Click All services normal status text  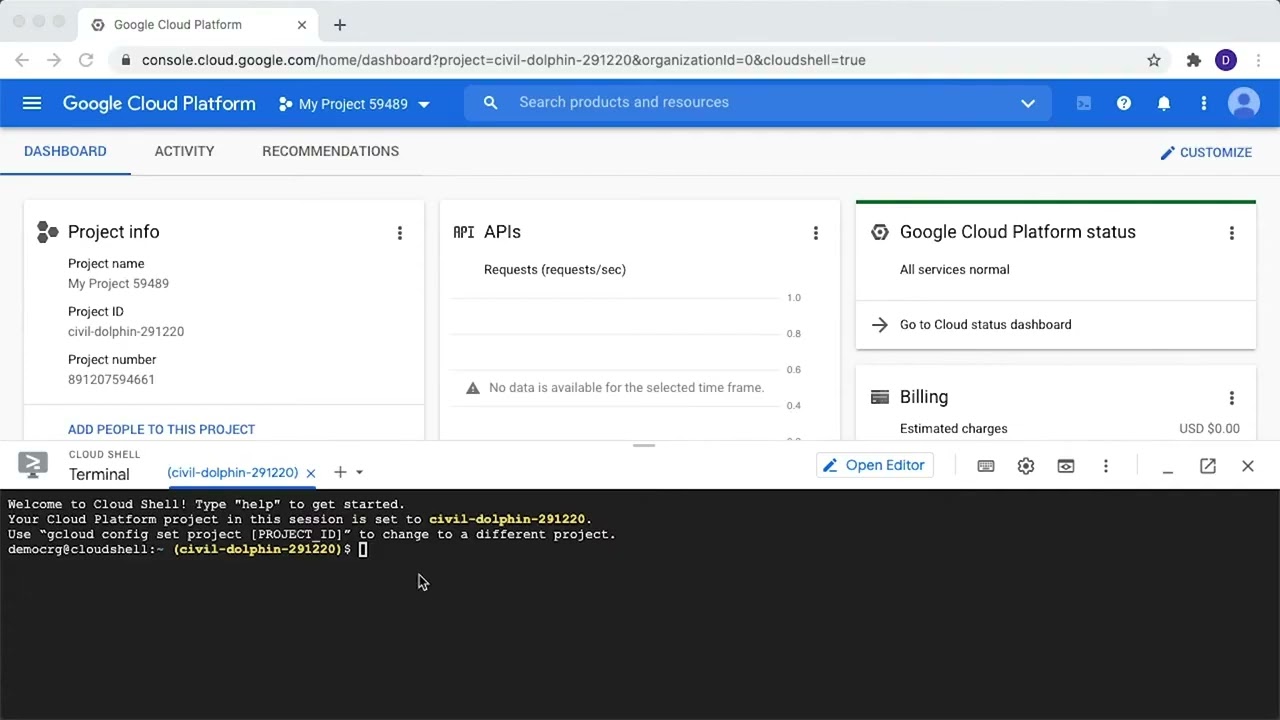point(955,269)
